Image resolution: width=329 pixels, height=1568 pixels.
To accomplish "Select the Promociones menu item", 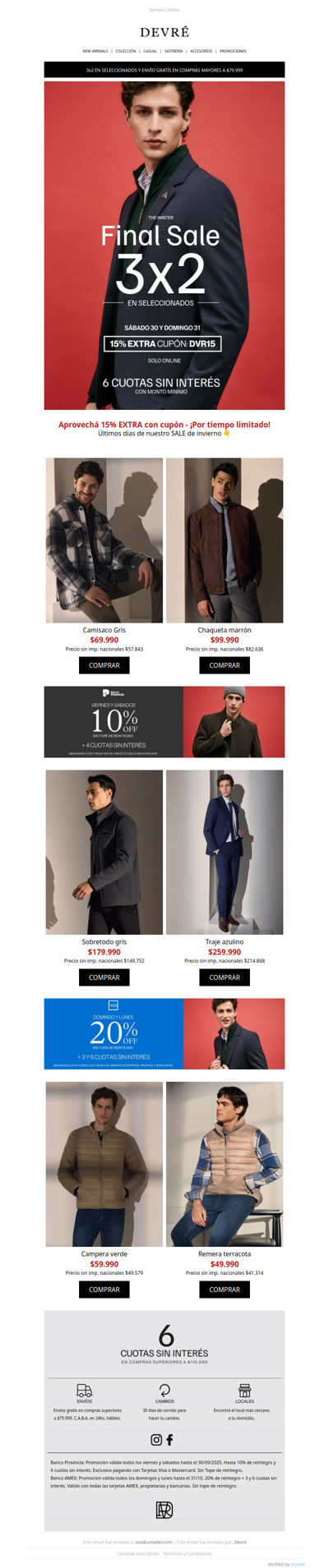I will (x=233, y=51).
